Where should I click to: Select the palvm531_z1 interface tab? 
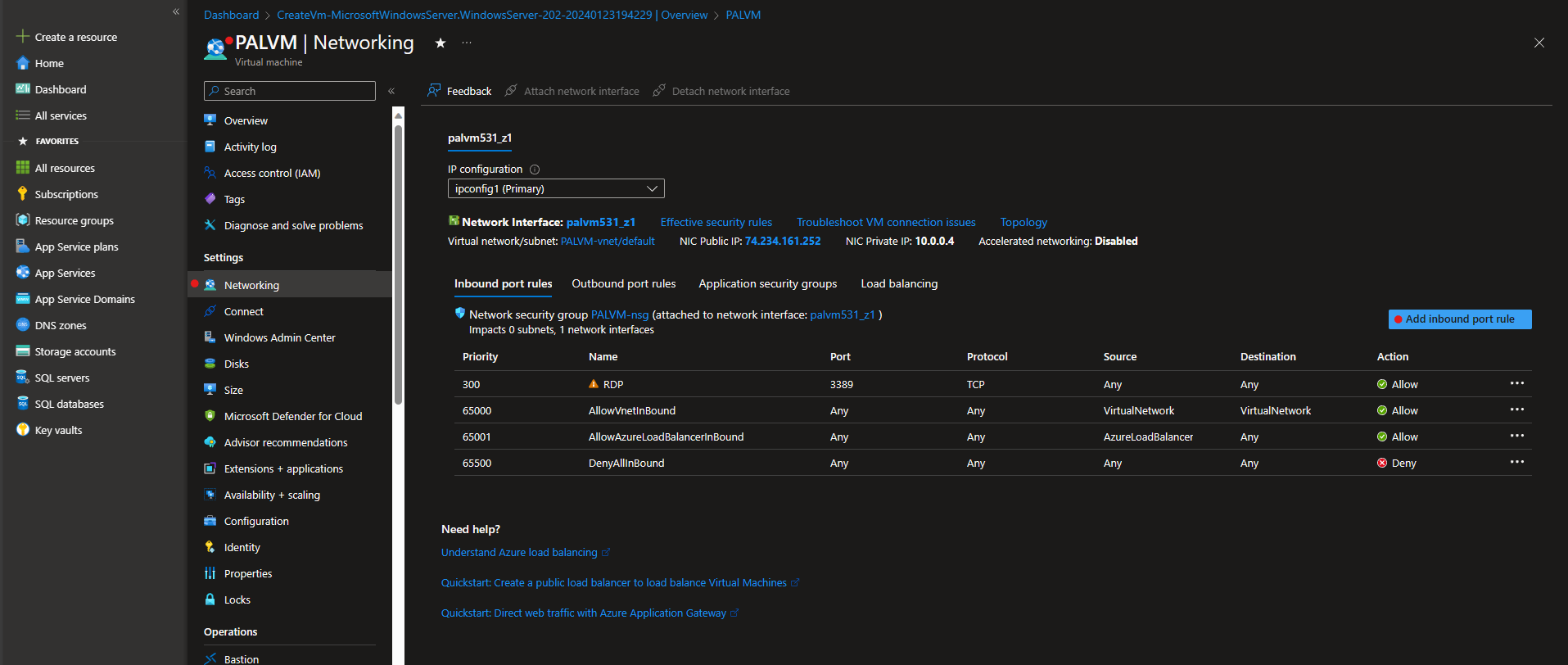480,138
